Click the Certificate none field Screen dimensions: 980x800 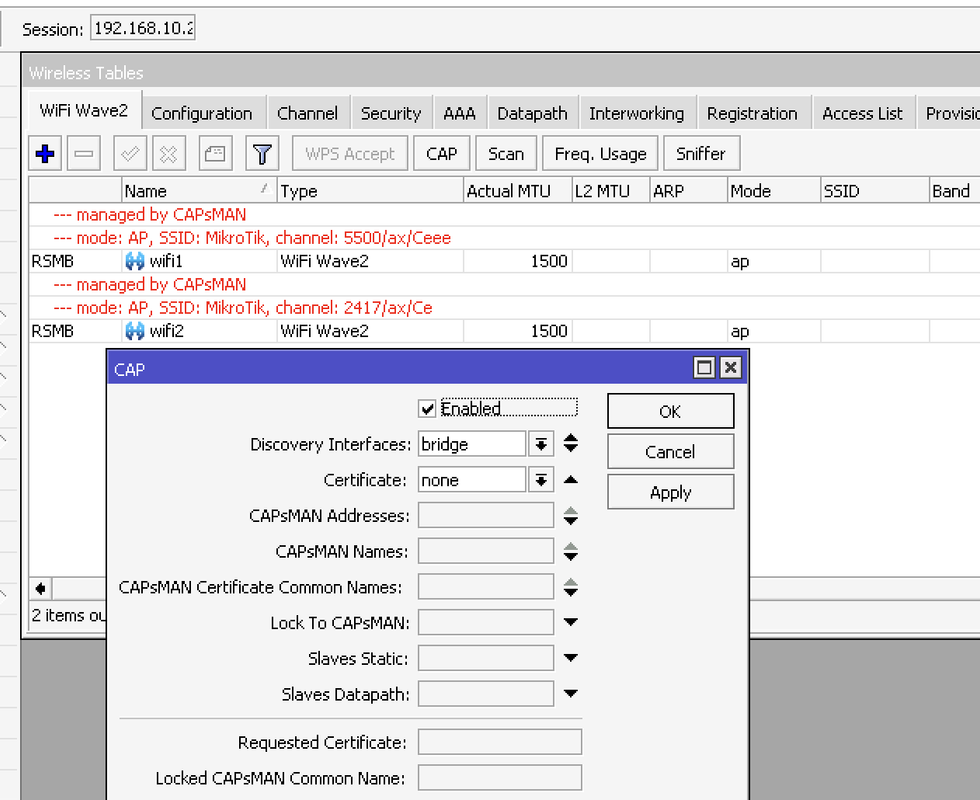[472, 480]
